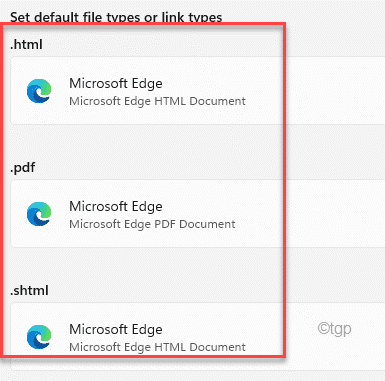Click 'Microsoft Edge HTML Document' under .shtml
The height and width of the screenshot is (381, 385).
[x=157, y=347]
